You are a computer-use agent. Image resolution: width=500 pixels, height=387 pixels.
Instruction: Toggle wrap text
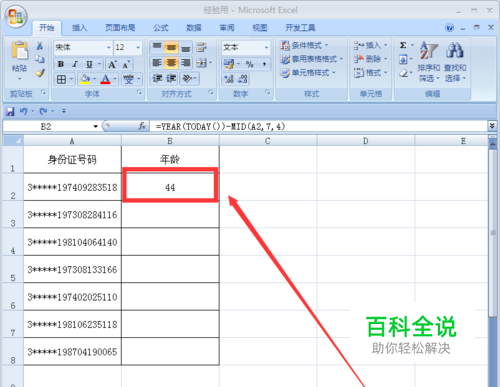(x=201, y=47)
